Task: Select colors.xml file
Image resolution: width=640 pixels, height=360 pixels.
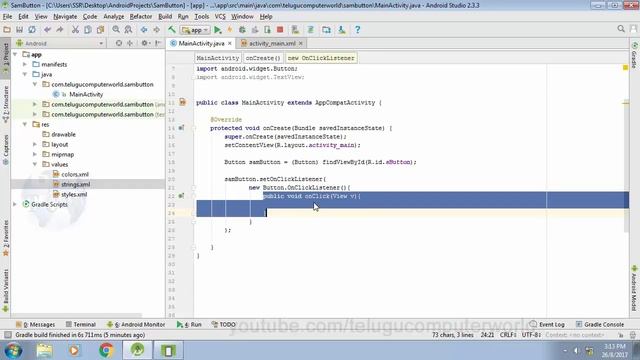Action: click(x=75, y=174)
